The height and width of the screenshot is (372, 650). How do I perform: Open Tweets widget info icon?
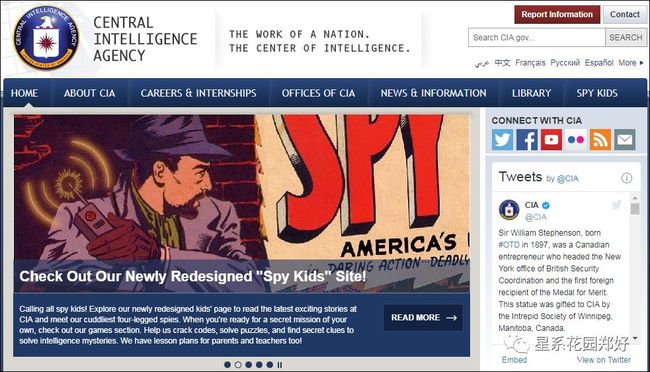click(626, 178)
